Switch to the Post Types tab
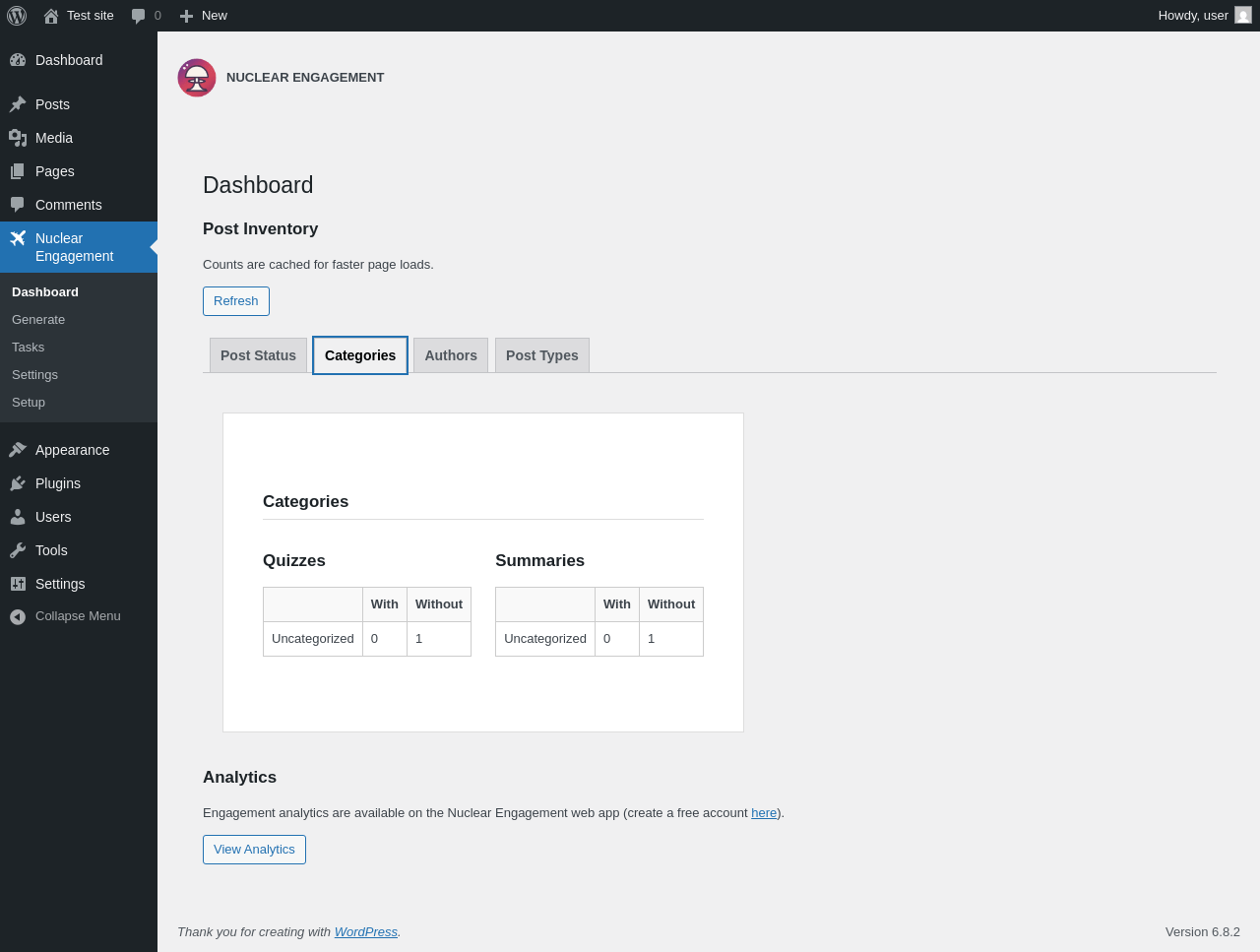This screenshot has width=1260, height=952. [x=542, y=355]
